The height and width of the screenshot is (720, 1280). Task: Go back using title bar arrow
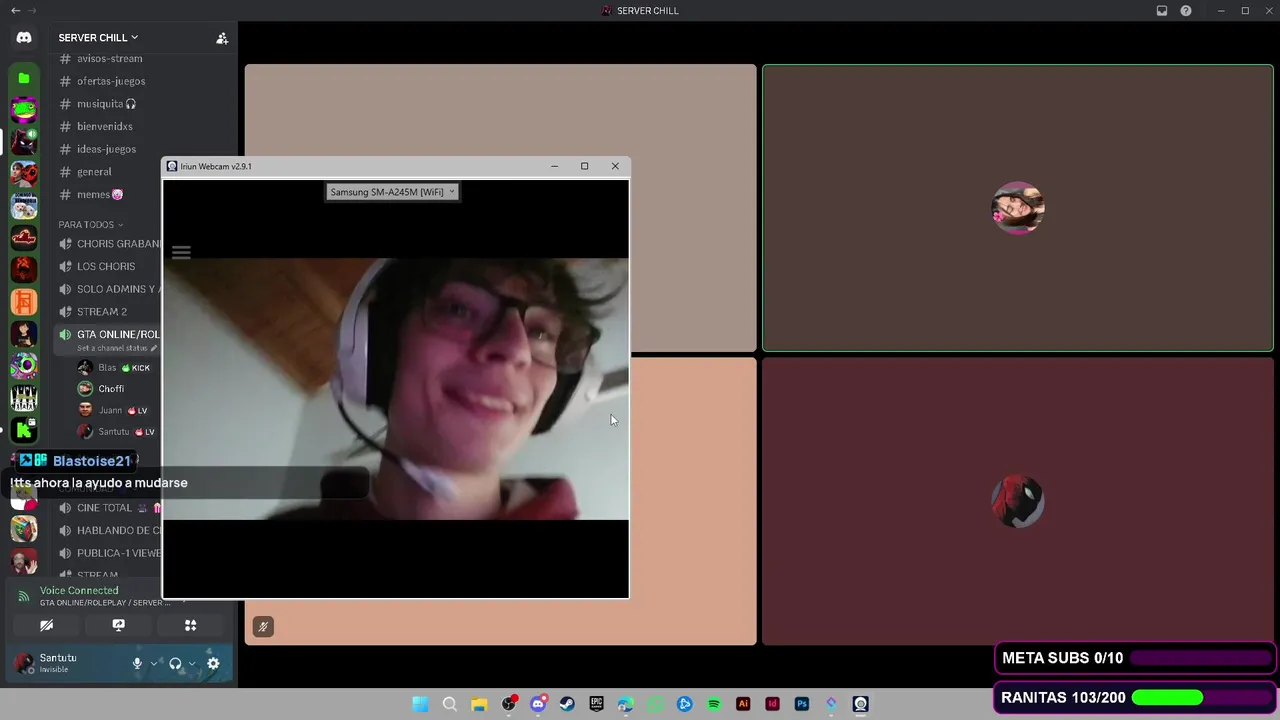click(15, 11)
